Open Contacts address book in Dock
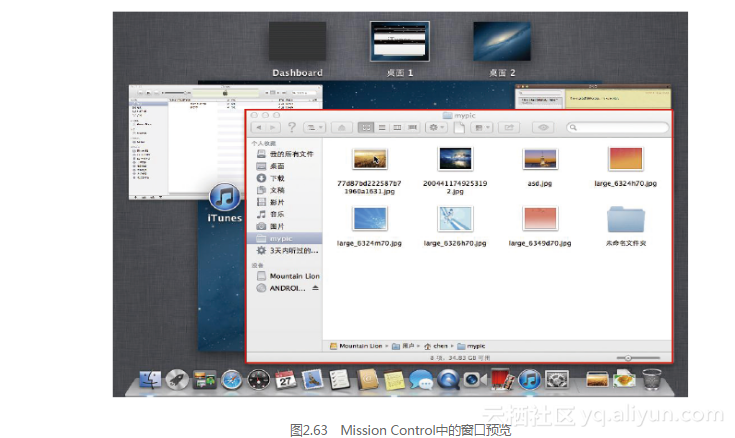This screenshot has height=438, width=735. [x=368, y=379]
